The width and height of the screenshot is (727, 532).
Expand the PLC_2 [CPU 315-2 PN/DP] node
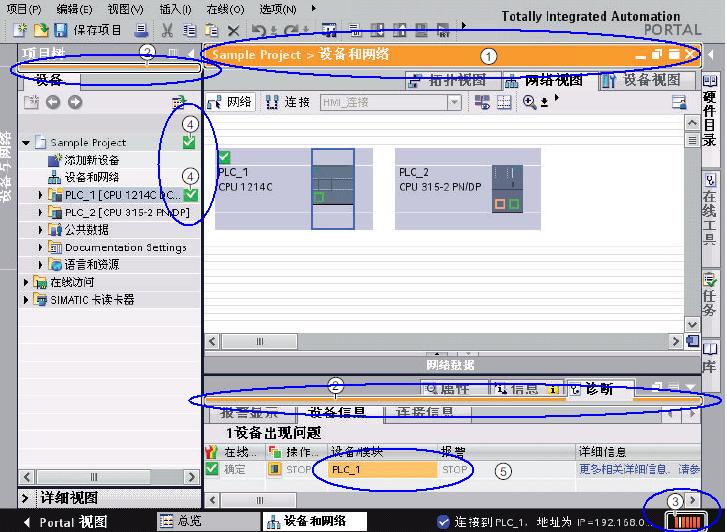(40, 212)
